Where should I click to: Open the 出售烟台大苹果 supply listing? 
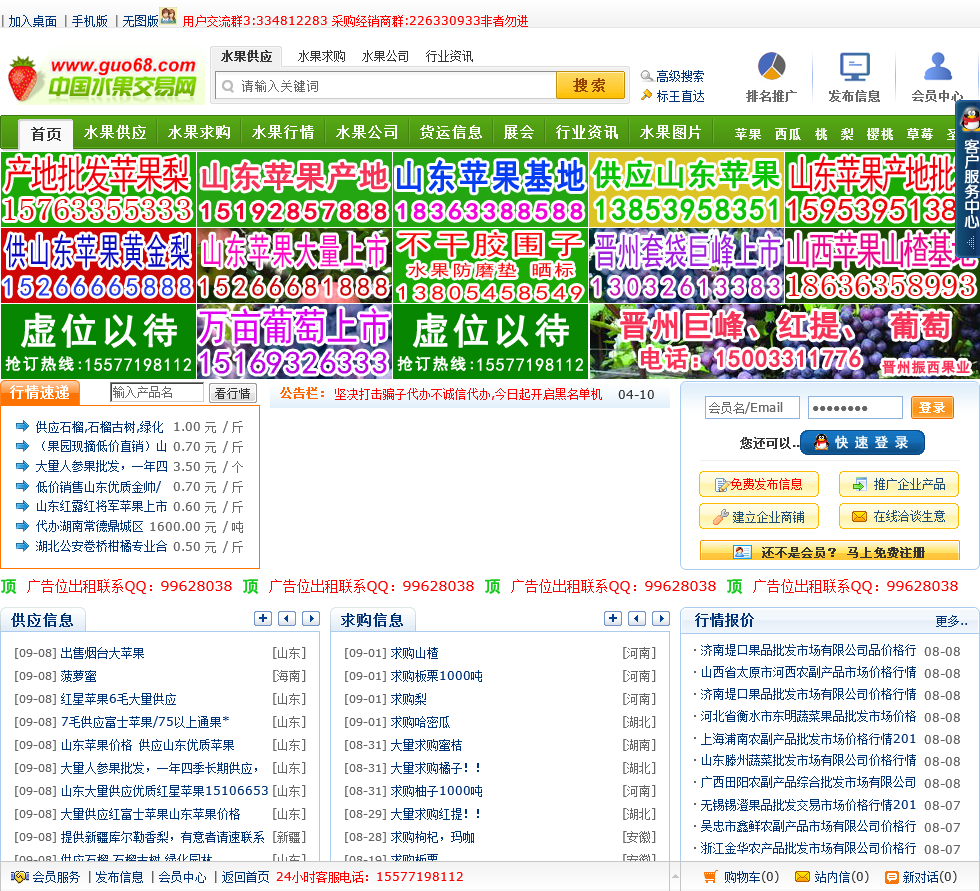coord(102,653)
